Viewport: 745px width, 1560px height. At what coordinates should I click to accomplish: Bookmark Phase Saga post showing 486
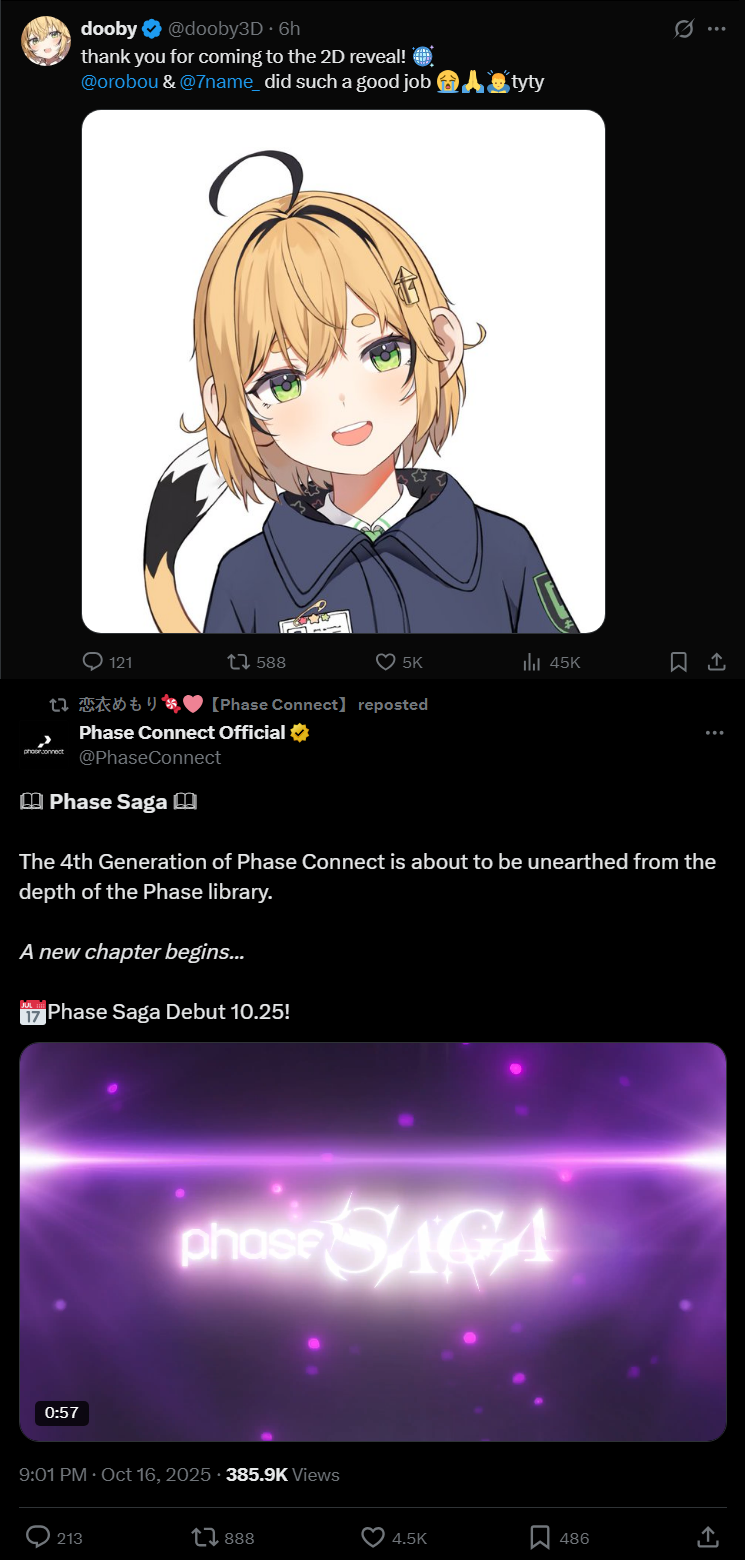[x=539, y=1537]
